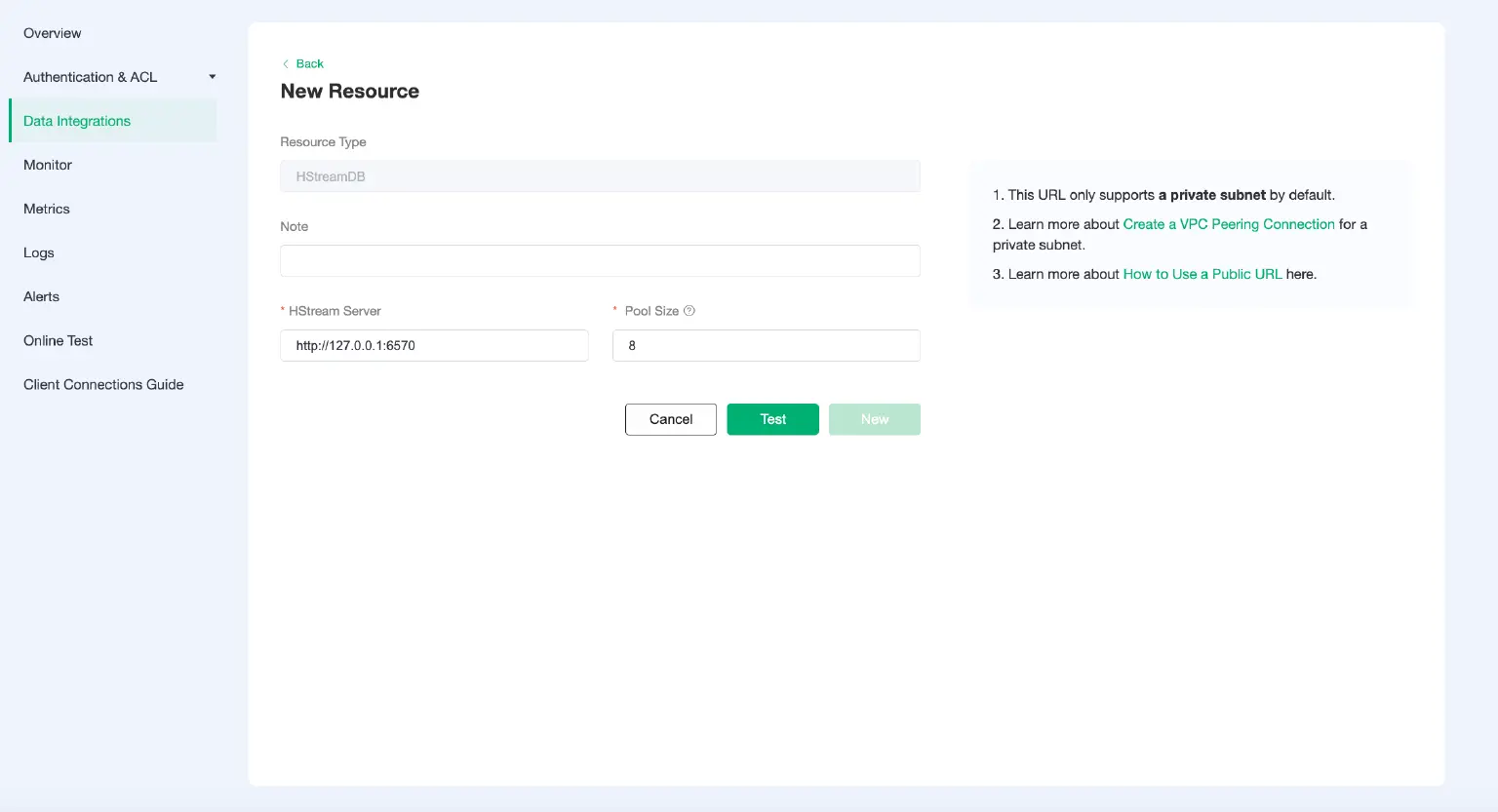Click the disabled New button
This screenshot has height=812, width=1498.
coord(874,418)
